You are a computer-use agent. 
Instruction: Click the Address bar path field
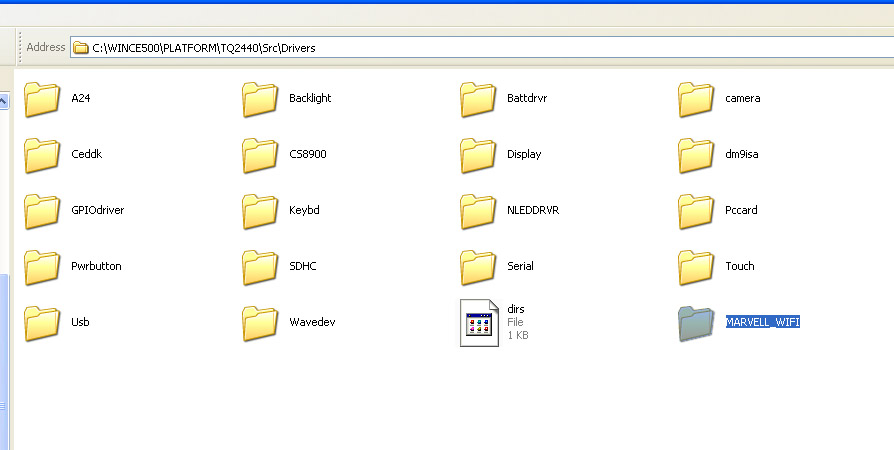[482, 47]
